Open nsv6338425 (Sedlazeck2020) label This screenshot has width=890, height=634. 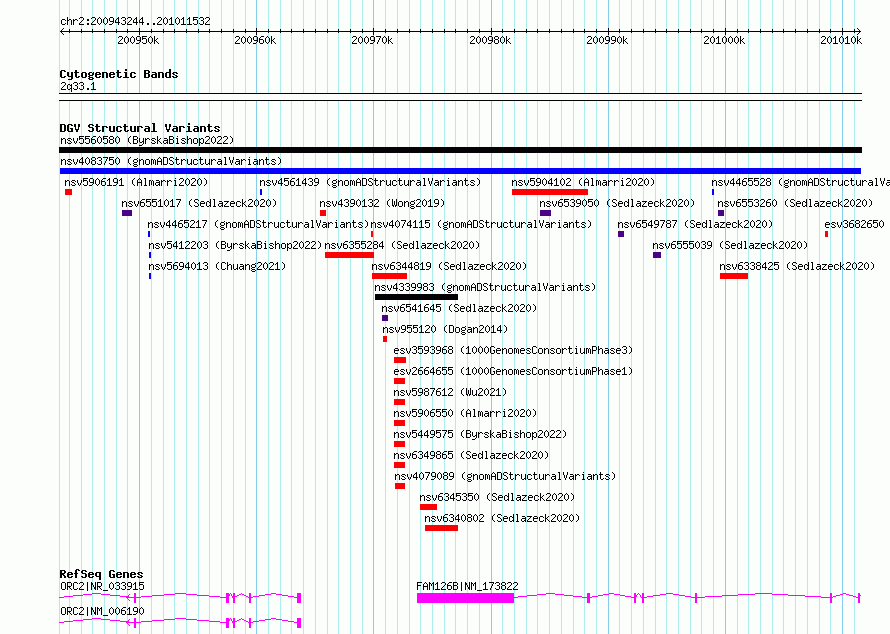point(797,266)
